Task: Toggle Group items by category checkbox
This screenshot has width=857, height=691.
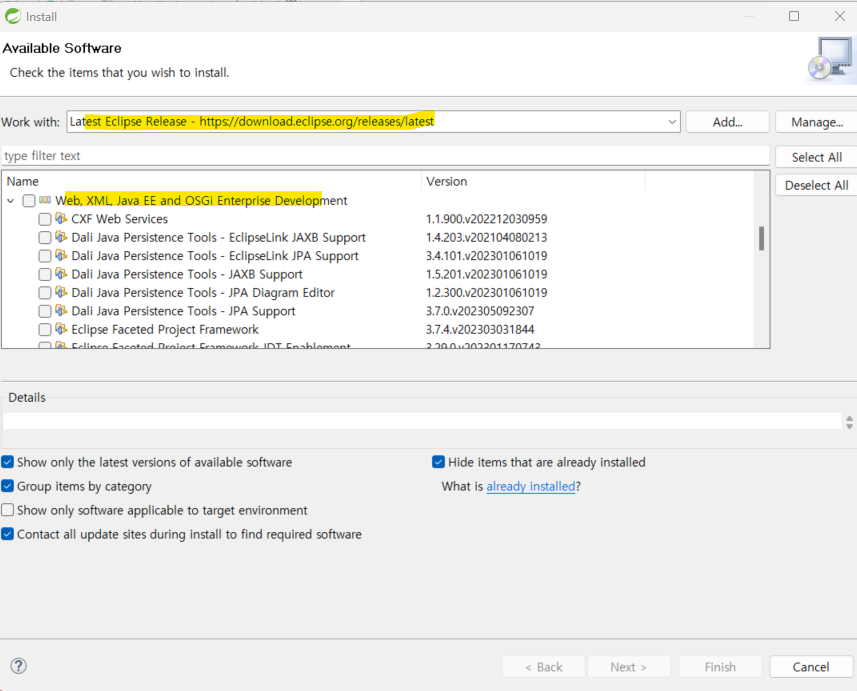Action: [8, 486]
